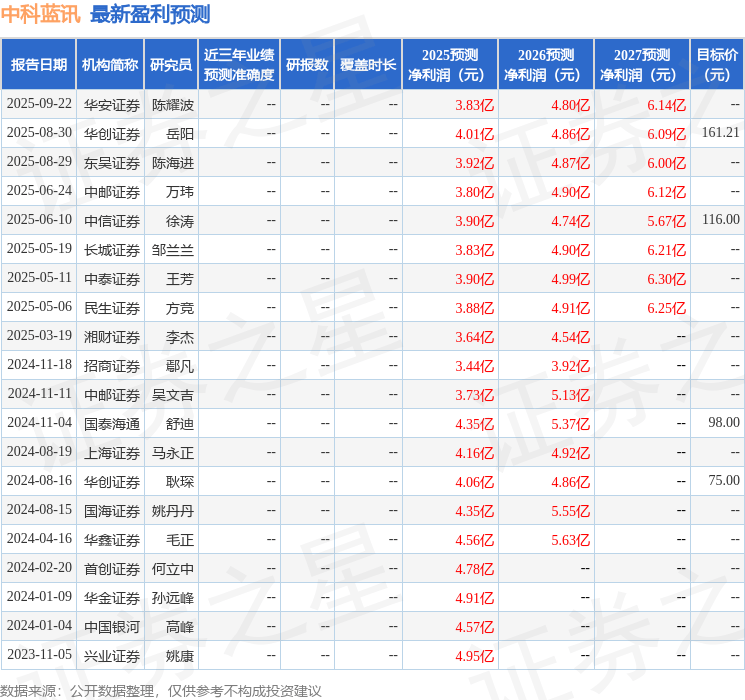Open the 国泰海通 institution entry
The width and height of the screenshot is (745, 700).
[111, 424]
